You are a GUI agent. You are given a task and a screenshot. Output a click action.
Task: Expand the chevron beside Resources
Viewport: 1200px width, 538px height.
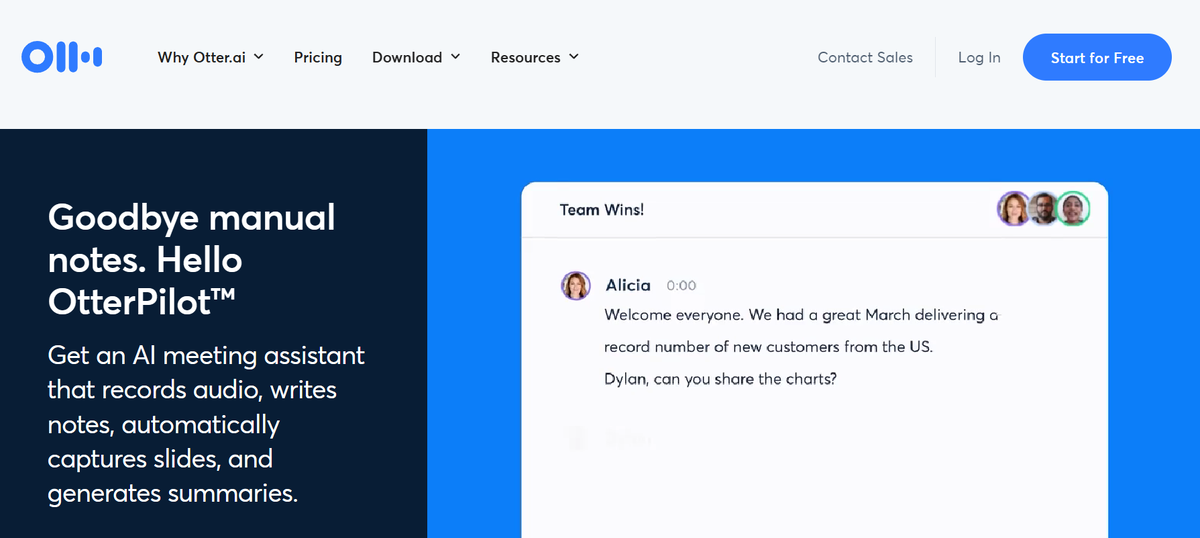click(574, 57)
